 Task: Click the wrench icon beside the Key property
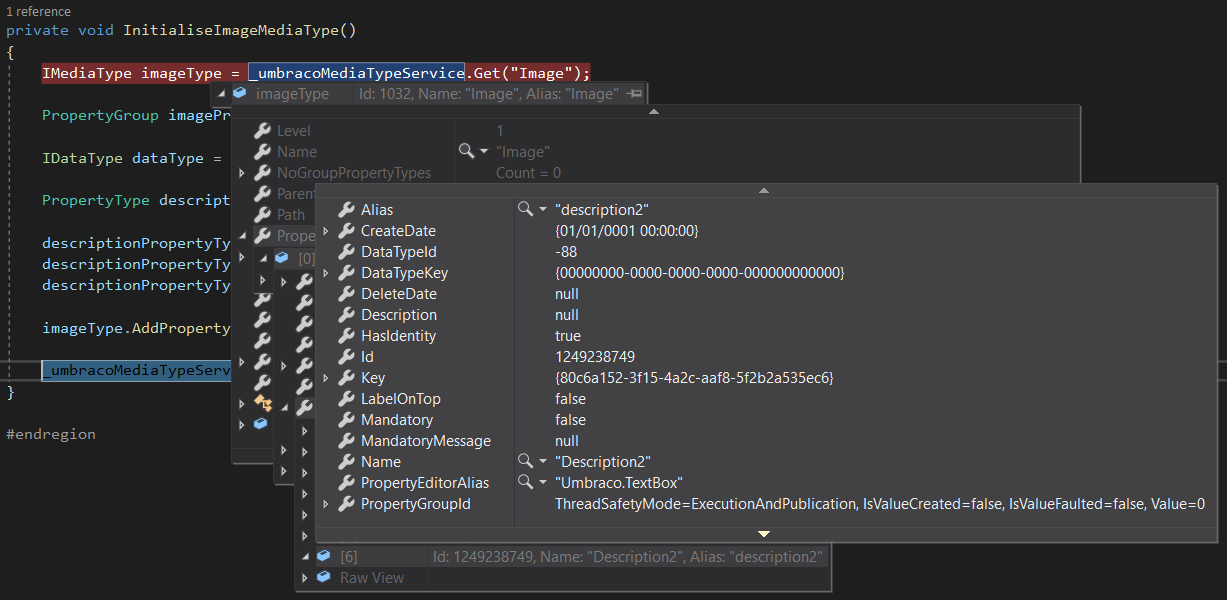346,378
